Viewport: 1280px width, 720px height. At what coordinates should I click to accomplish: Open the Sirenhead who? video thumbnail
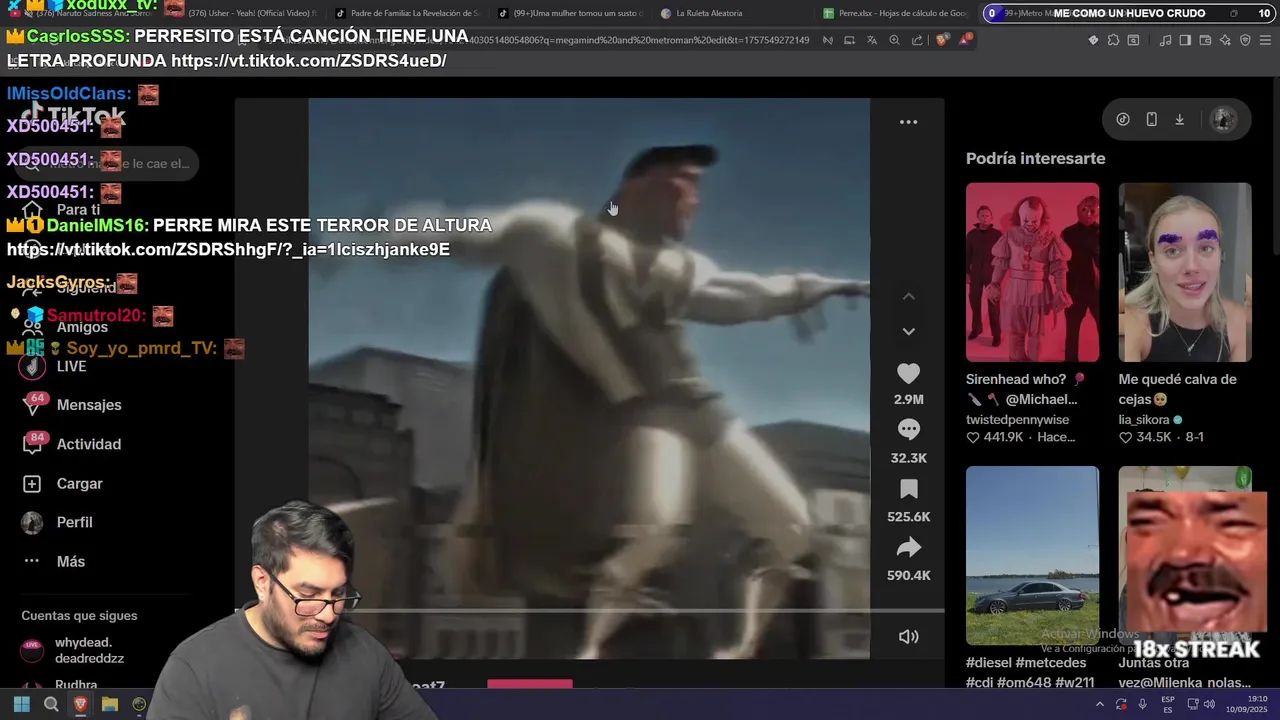click(1032, 272)
